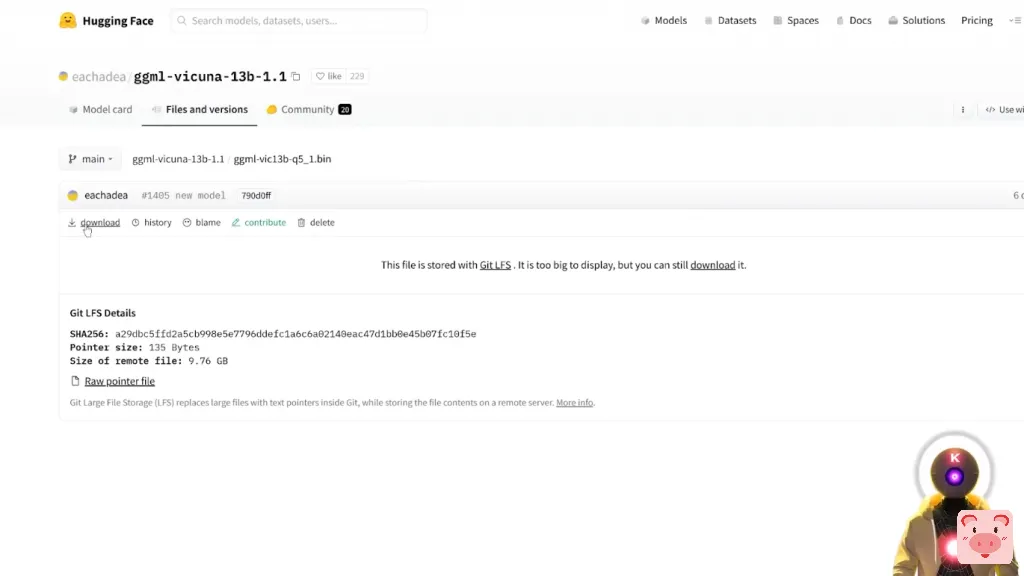Image resolution: width=1024 pixels, height=576 pixels.
Task: Click the '9.76 GB' remote file size
Action: (208, 361)
